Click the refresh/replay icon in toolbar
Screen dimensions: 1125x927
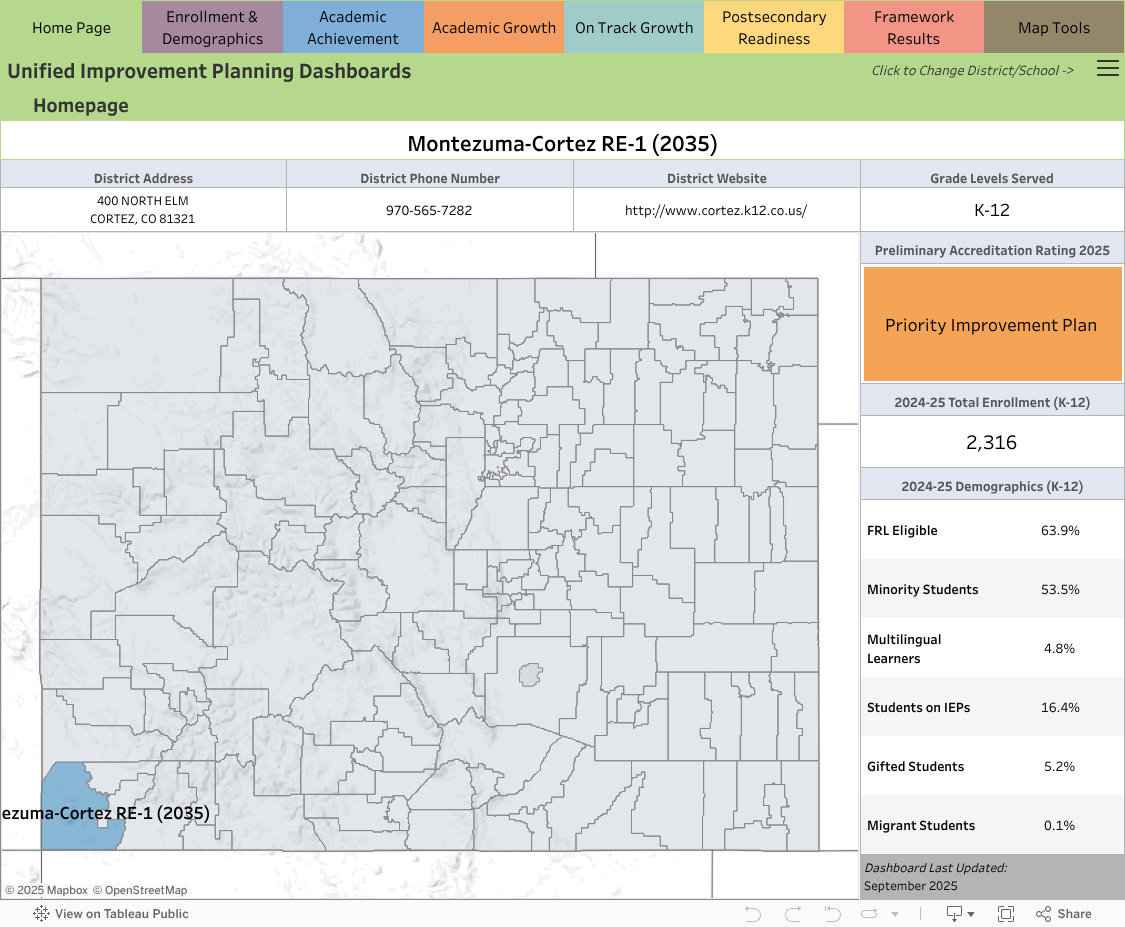tap(869, 913)
